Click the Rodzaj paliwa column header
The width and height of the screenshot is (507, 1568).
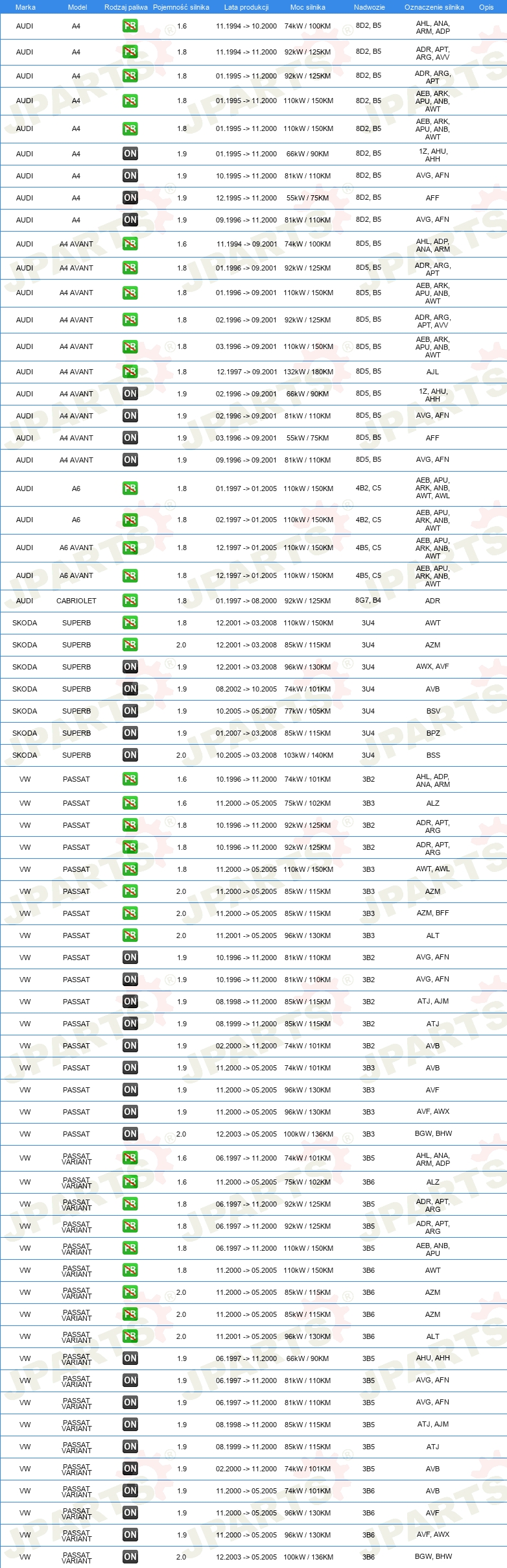click(x=126, y=7)
